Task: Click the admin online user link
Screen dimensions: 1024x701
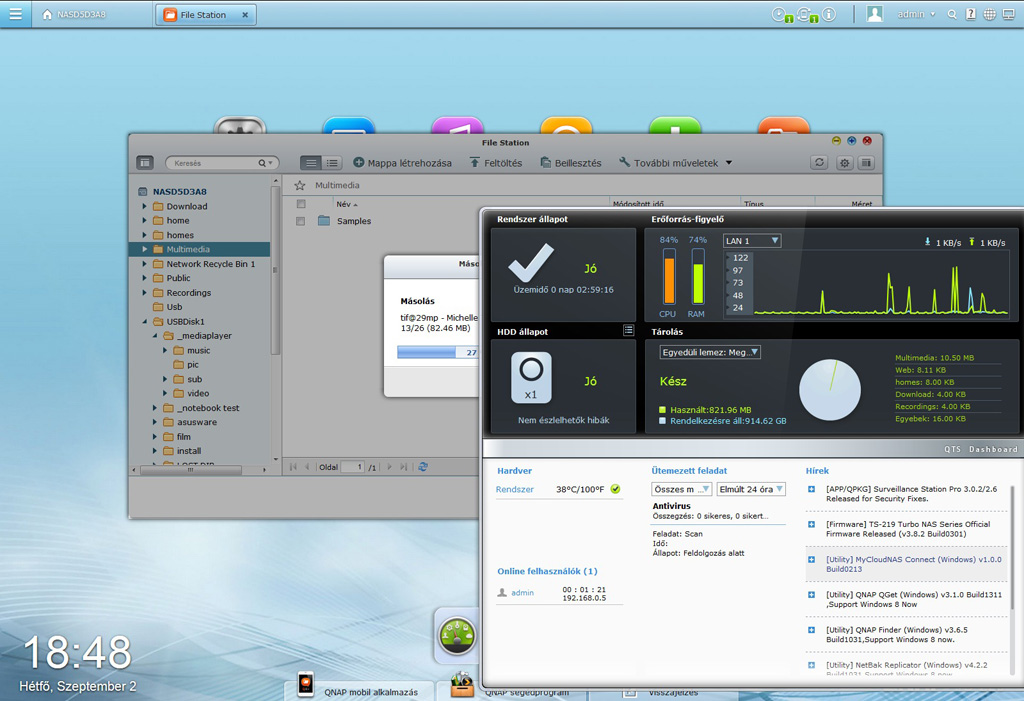Action: (x=522, y=593)
